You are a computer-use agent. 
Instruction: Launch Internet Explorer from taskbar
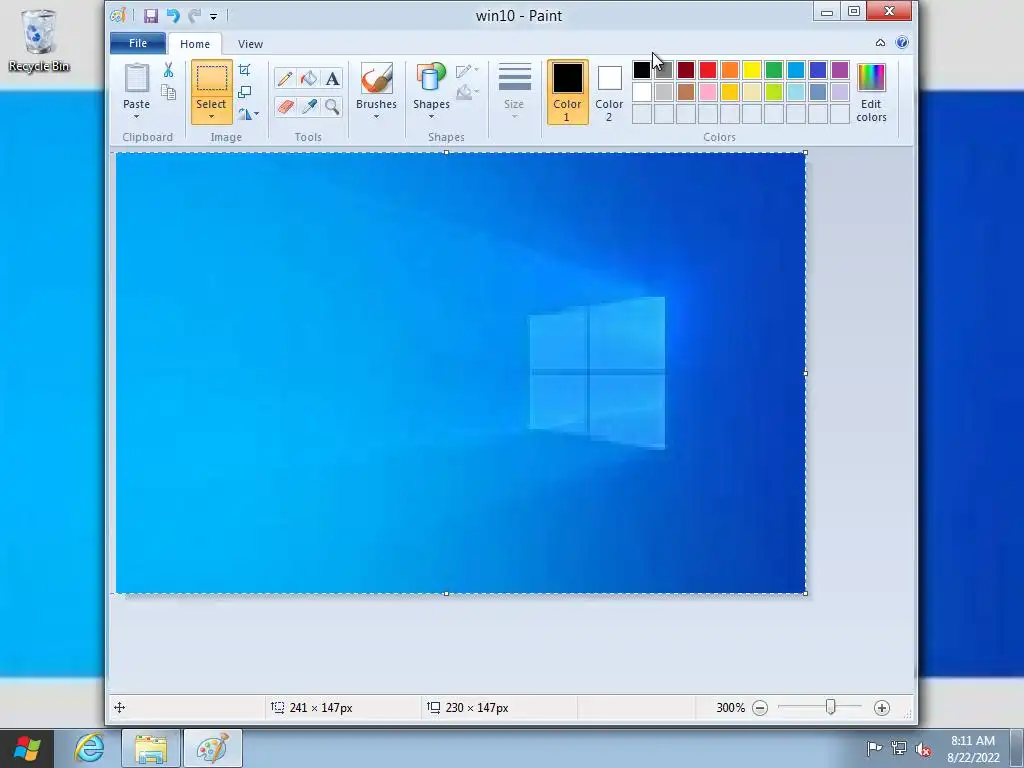[89, 748]
